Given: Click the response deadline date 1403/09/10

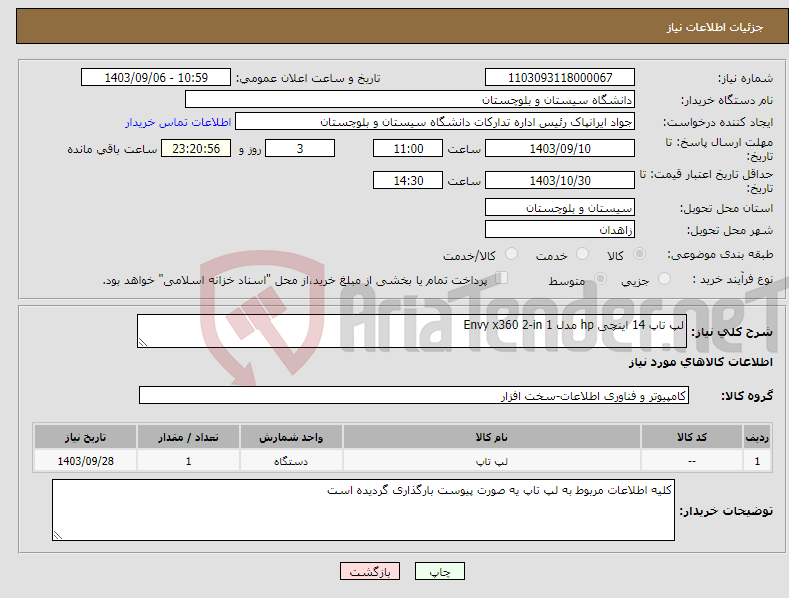Looking at the screenshot, I should point(560,148).
